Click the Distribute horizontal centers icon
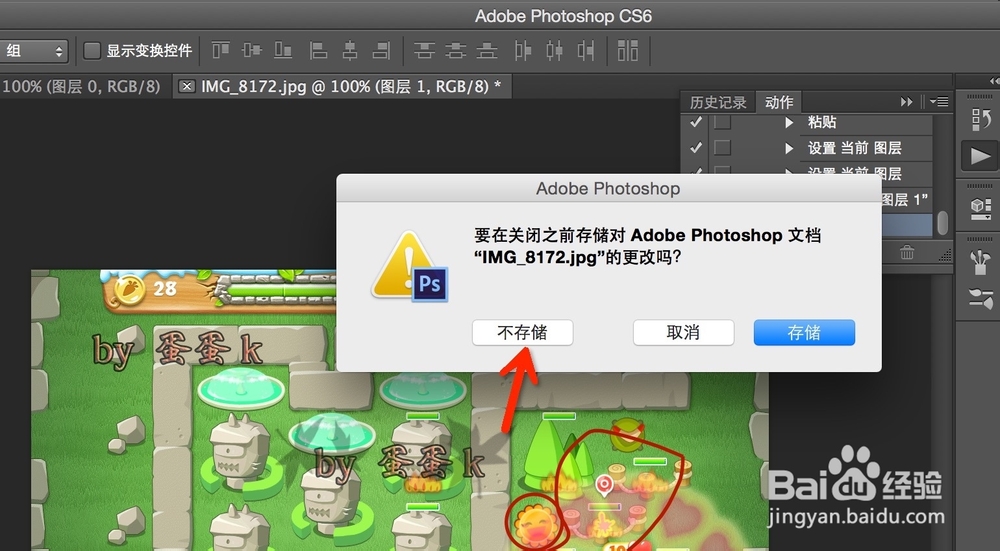This screenshot has height=551, width=1000. 554,50
